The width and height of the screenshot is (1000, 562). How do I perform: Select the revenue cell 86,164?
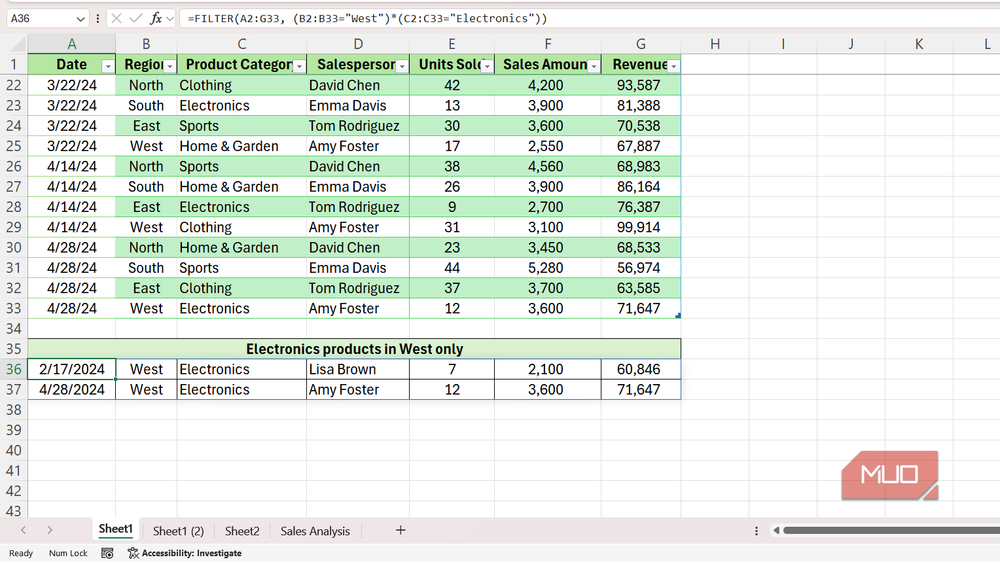click(x=641, y=187)
